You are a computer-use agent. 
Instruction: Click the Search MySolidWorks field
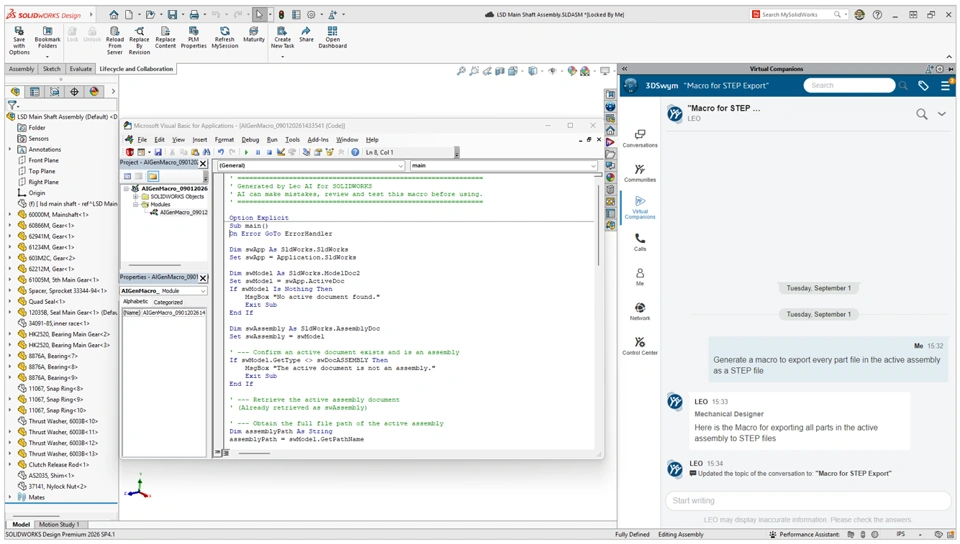pyautogui.click(x=797, y=14)
